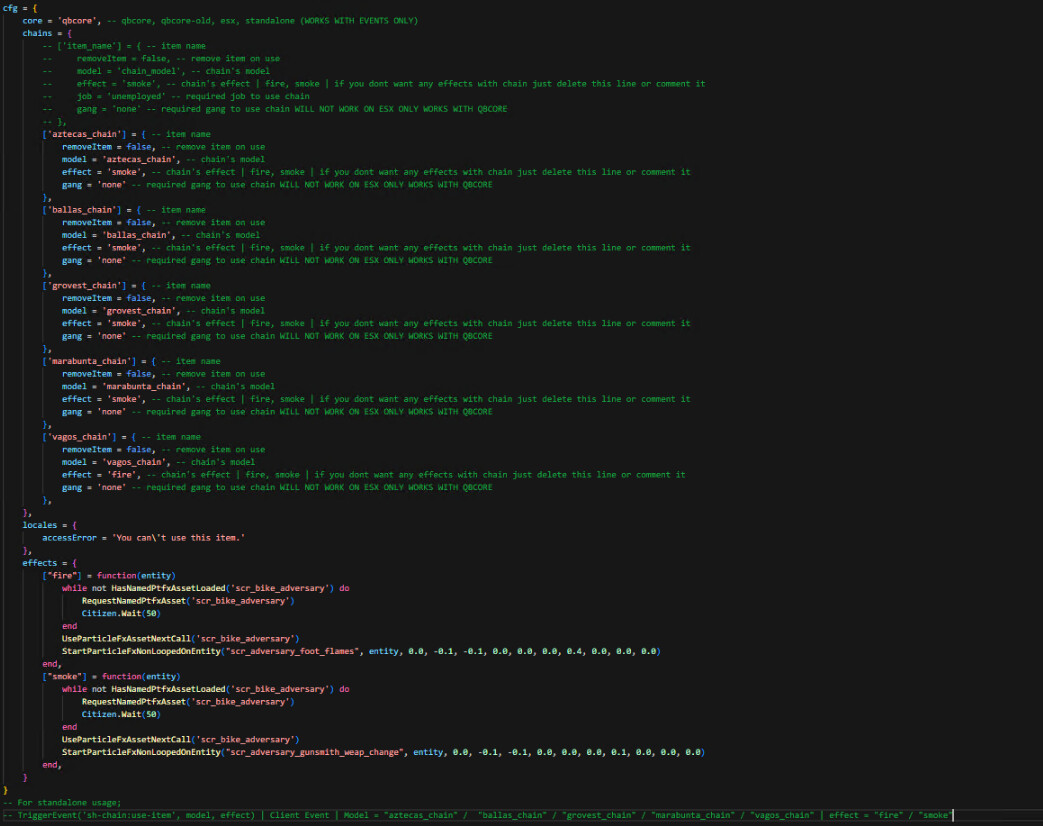1043x826 pixels.
Task: Click UseParticleFxAssetNextCall inside the smoke function
Action: (x=126, y=740)
